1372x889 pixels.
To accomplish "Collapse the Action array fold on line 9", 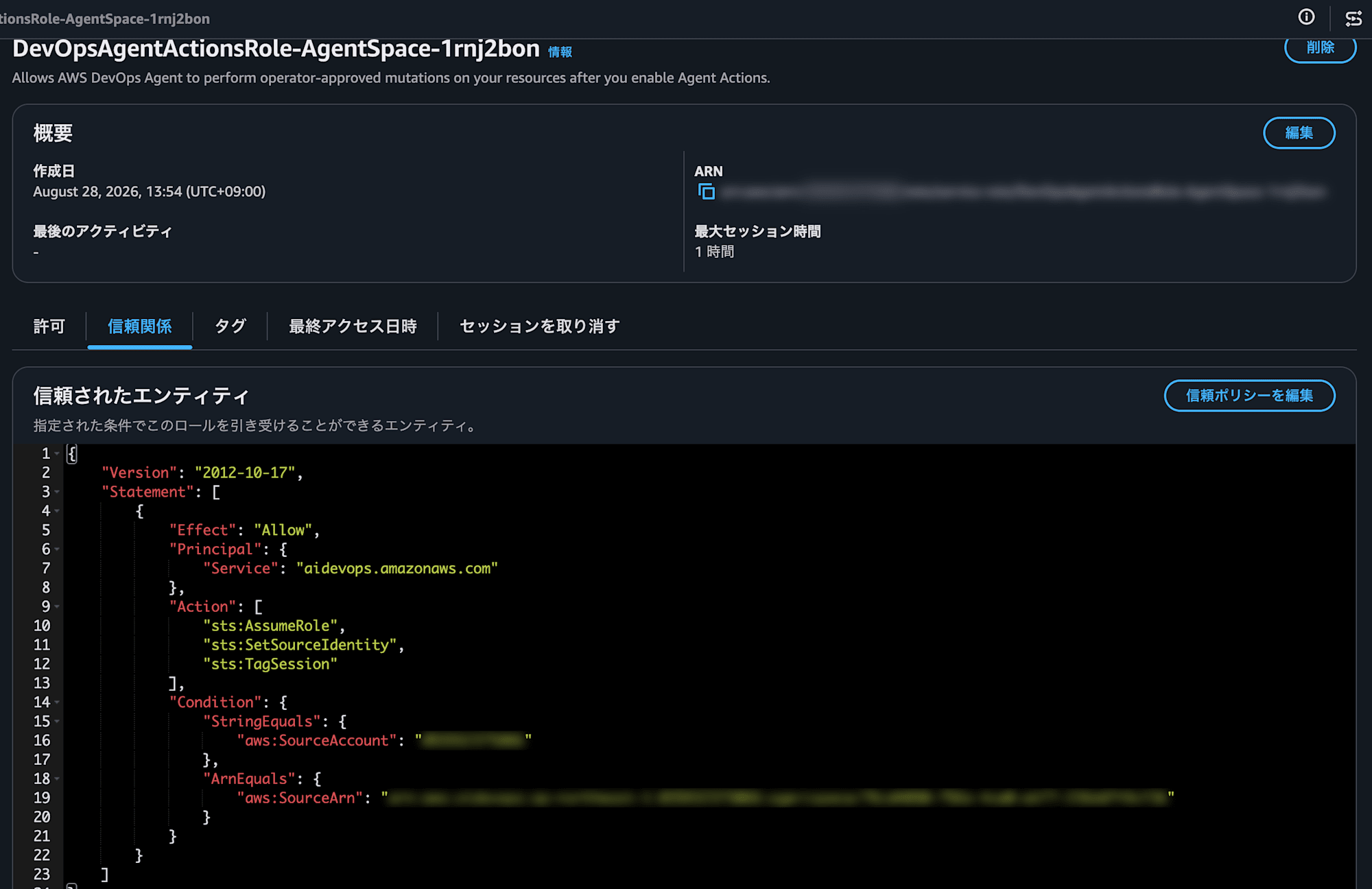I will [57, 607].
